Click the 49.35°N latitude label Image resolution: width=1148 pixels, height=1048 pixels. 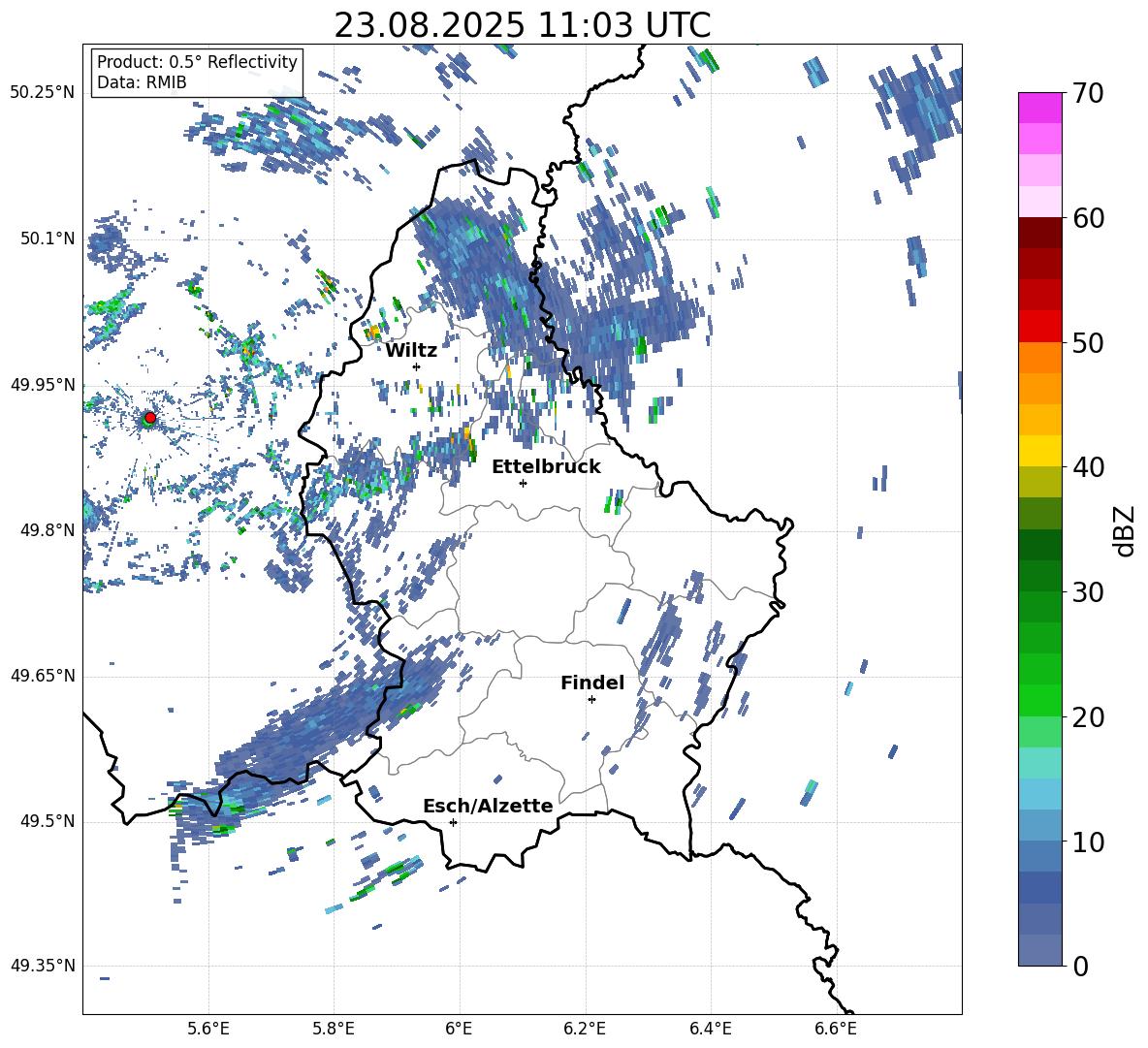[x=43, y=966]
